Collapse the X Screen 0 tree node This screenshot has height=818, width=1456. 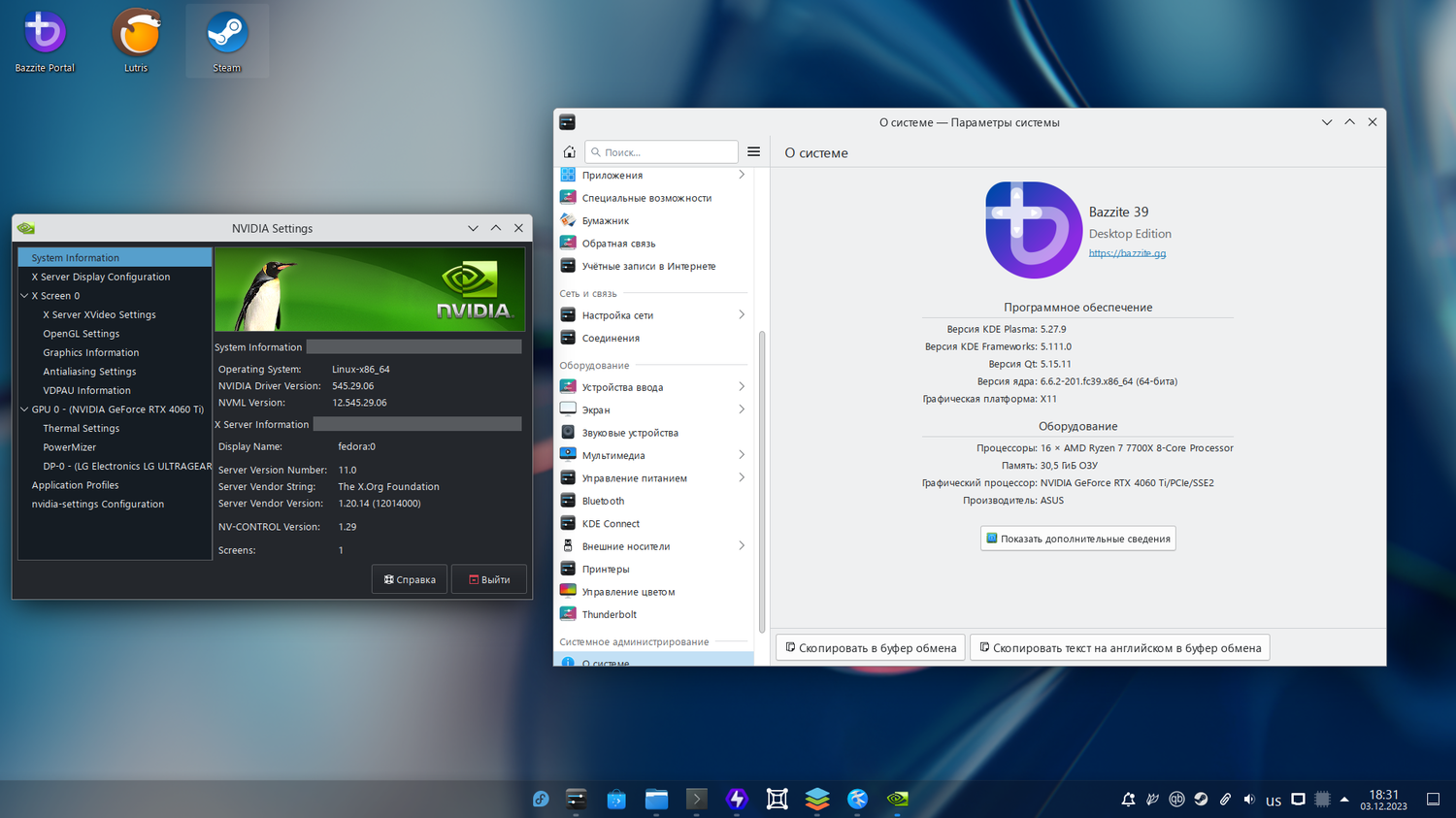coord(24,296)
